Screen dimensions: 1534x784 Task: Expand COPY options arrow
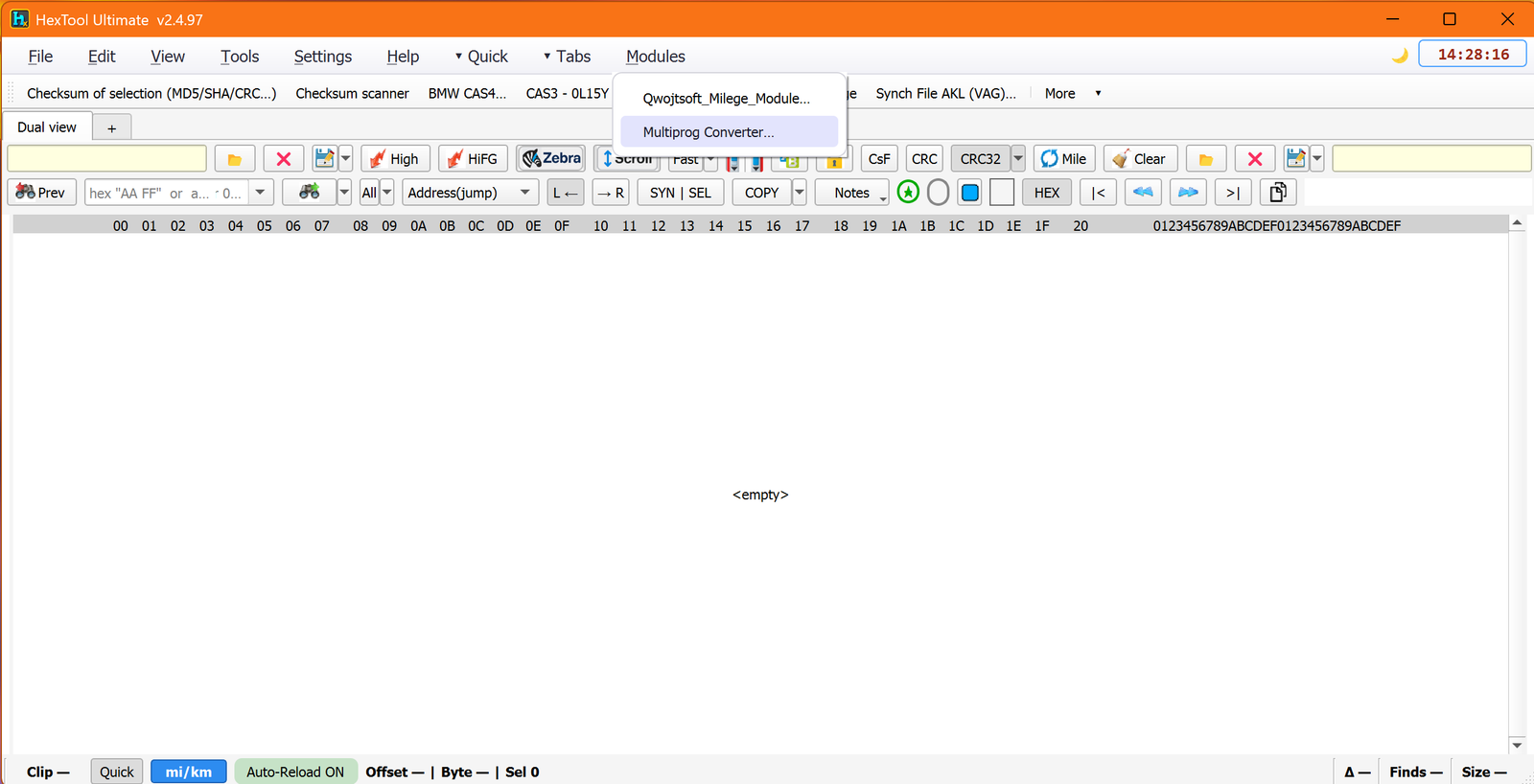pos(800,193)
